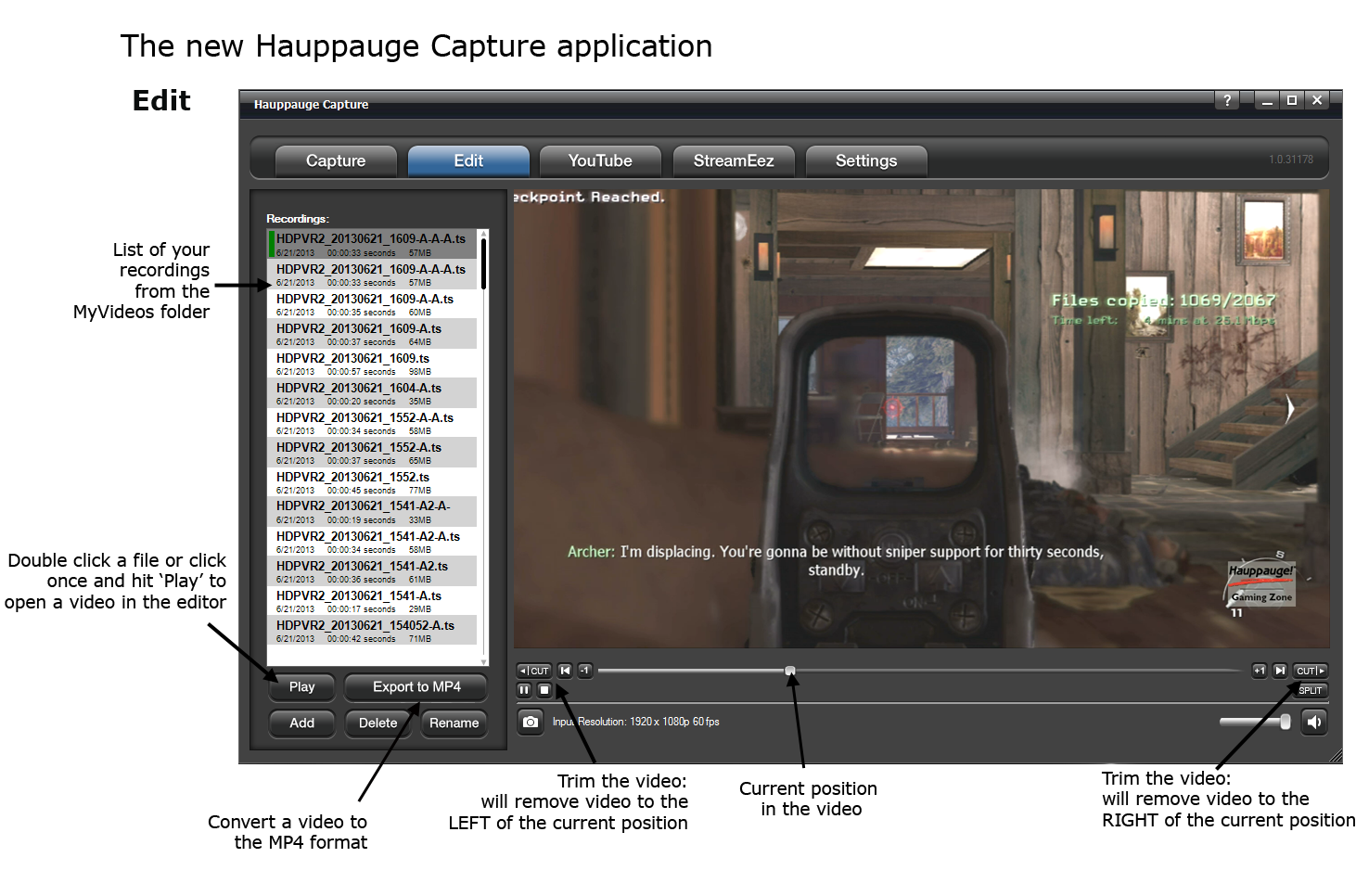Take a snapshot with the camera icon

pyautogui.click(x=530, y=722)
